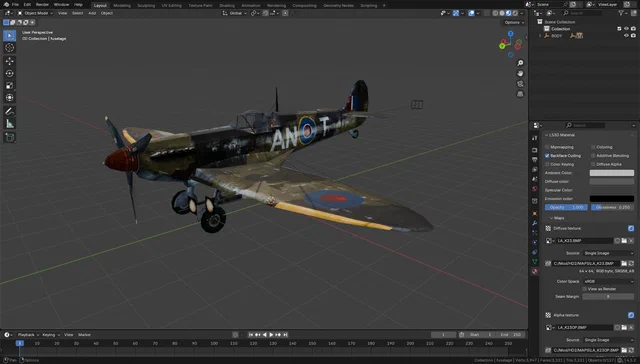Image resolution: width=640 pixels, height=364 pixels.
Task: Toggle camera view icon in viewport
Action: tap(520, 84)
